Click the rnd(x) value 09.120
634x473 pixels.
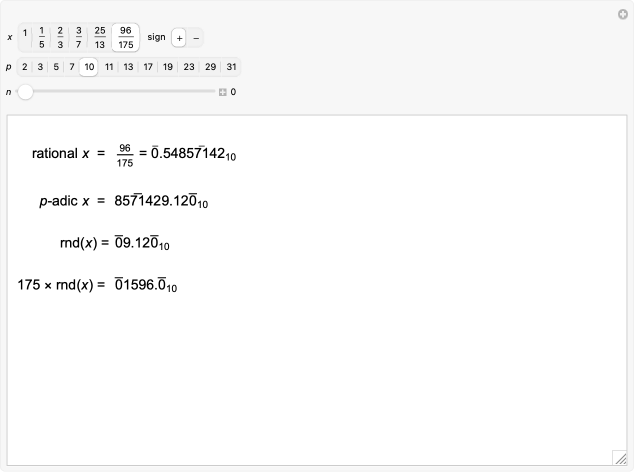(x=142, y=243)
